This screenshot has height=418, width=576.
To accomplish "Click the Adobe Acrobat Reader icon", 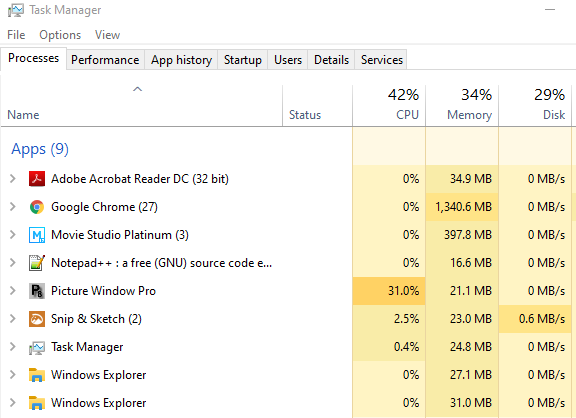I will point(37,179).
